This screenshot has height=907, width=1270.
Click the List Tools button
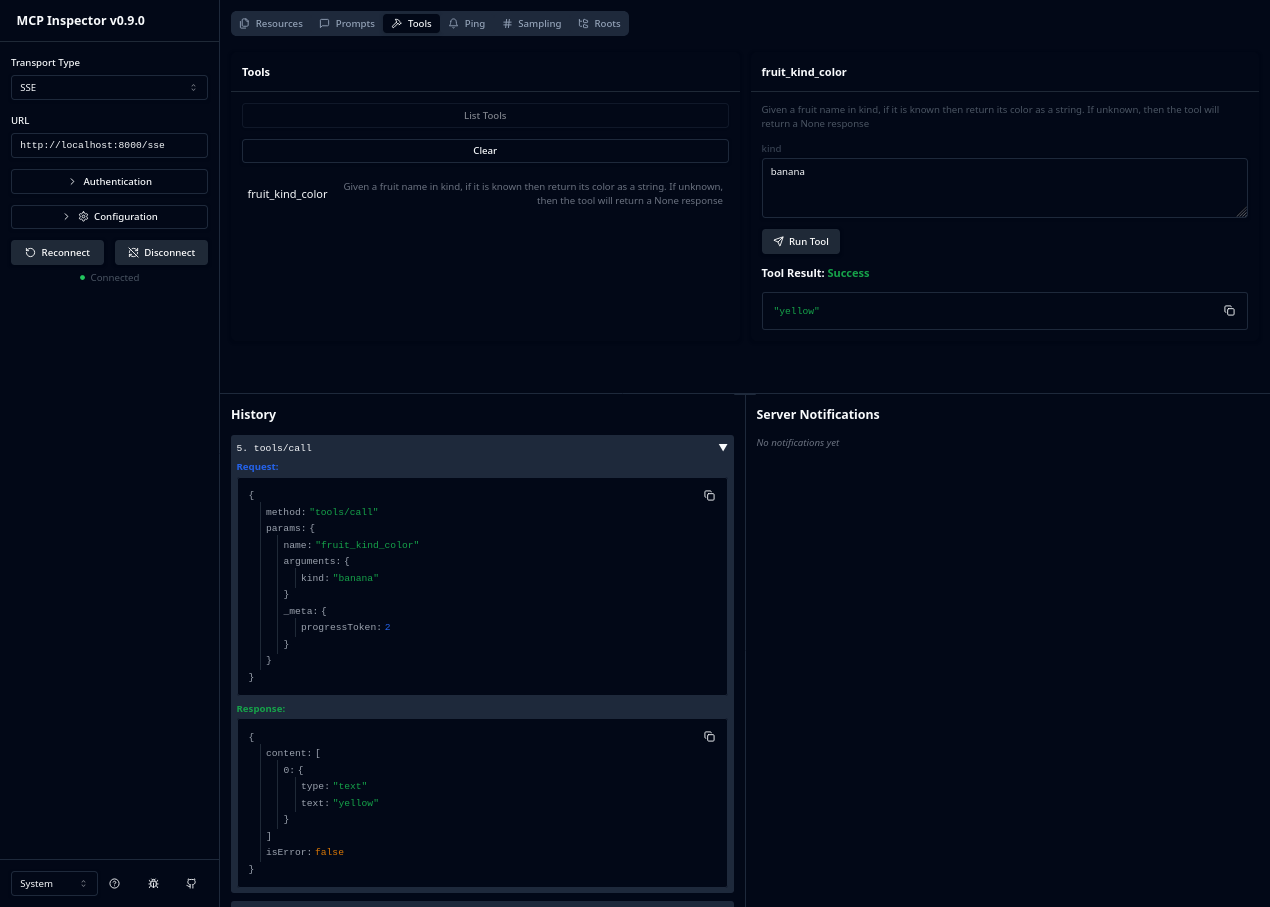tap(485, 116)
